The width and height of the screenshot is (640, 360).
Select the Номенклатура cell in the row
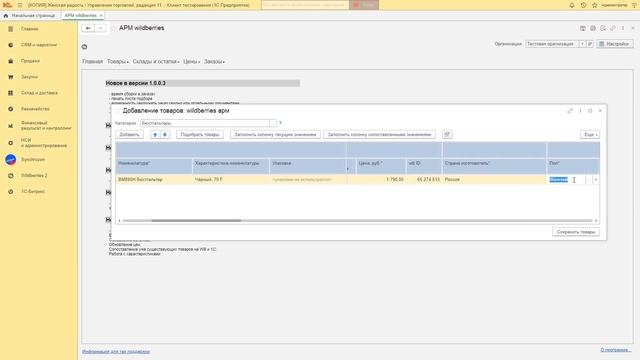[154, 180]
